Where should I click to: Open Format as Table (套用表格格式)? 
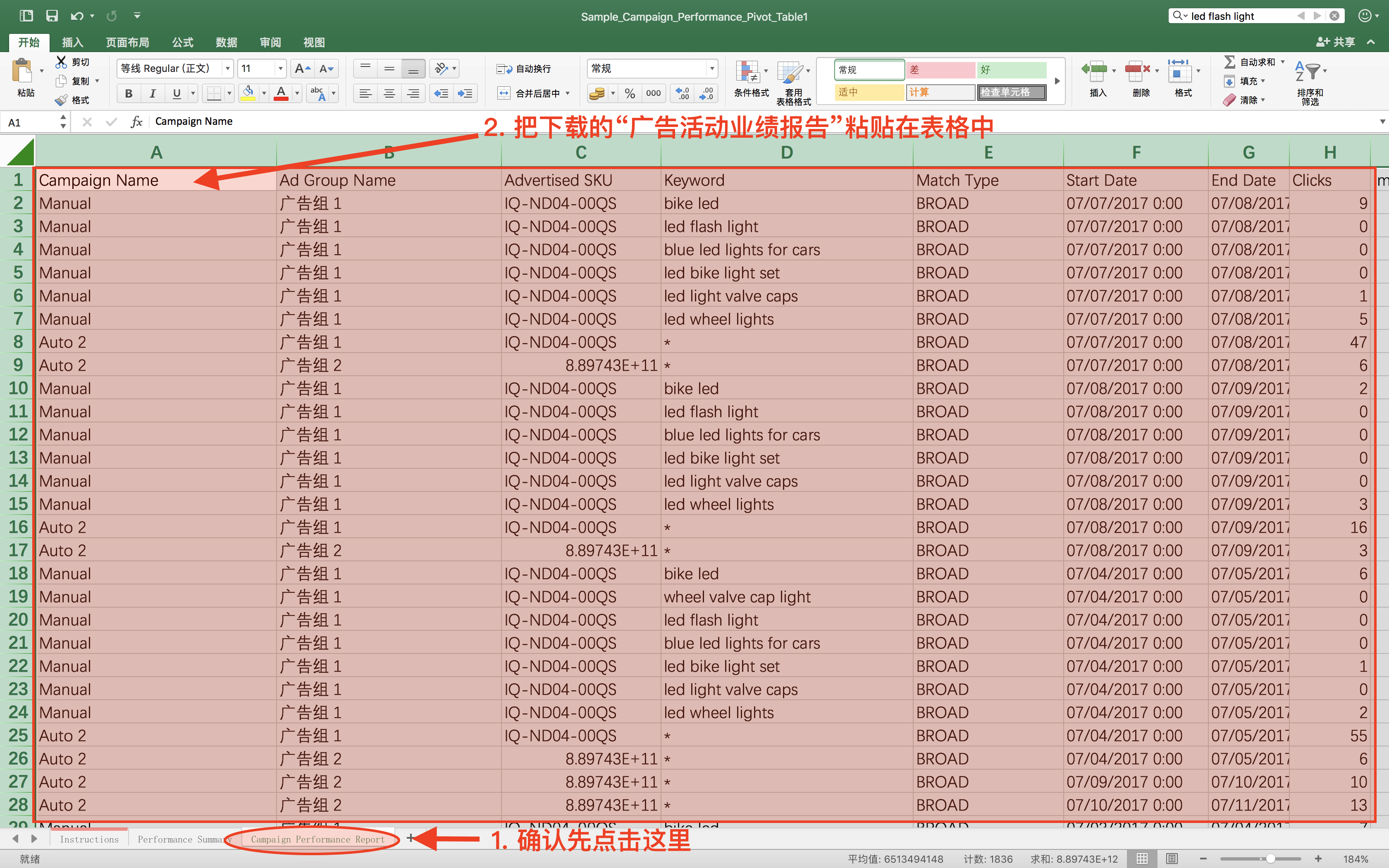pos(793,83)
